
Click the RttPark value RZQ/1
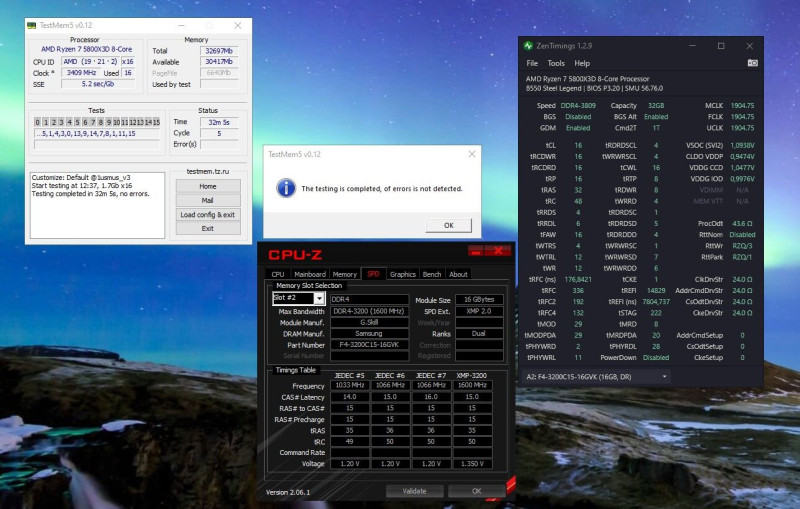coord(742,257)
